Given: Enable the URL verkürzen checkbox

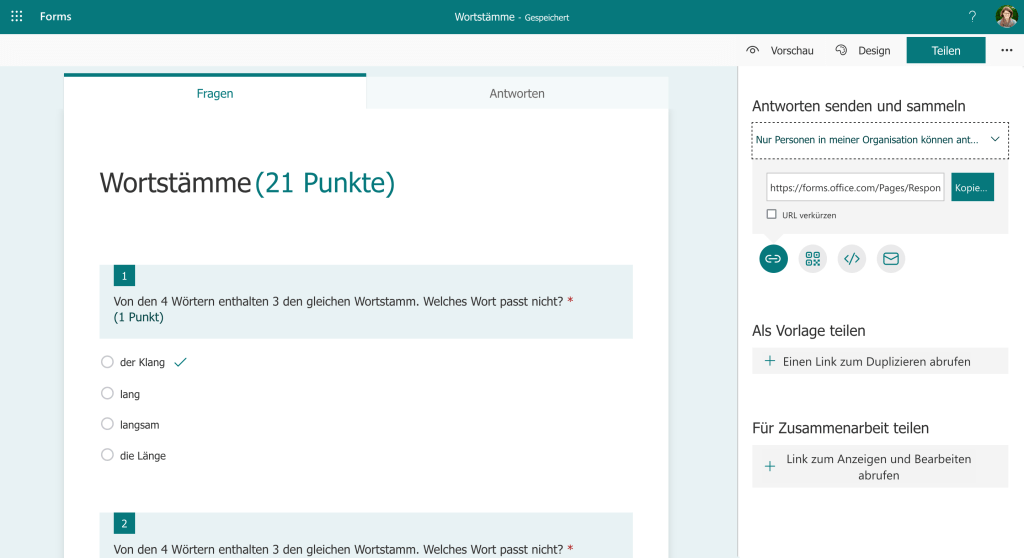Looking at the screenshot, I should click(771, 214).
